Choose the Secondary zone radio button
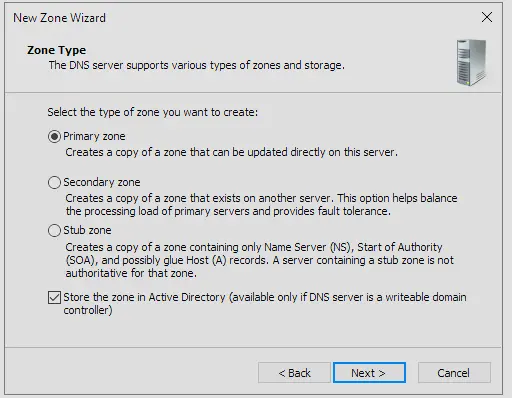512x398 pixels. tap(54, 182)
